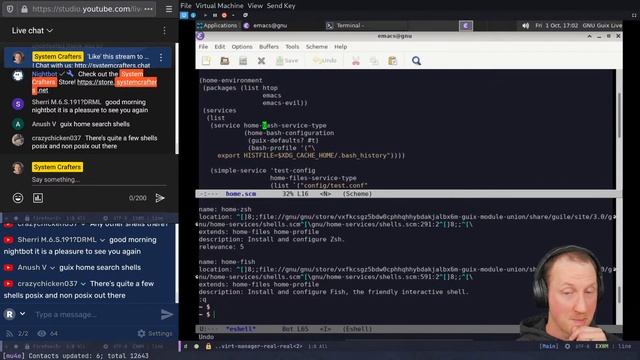Open the virt-manager View menu
The image size is (640, 360).
pyautogui.click(x=255, y=6)
